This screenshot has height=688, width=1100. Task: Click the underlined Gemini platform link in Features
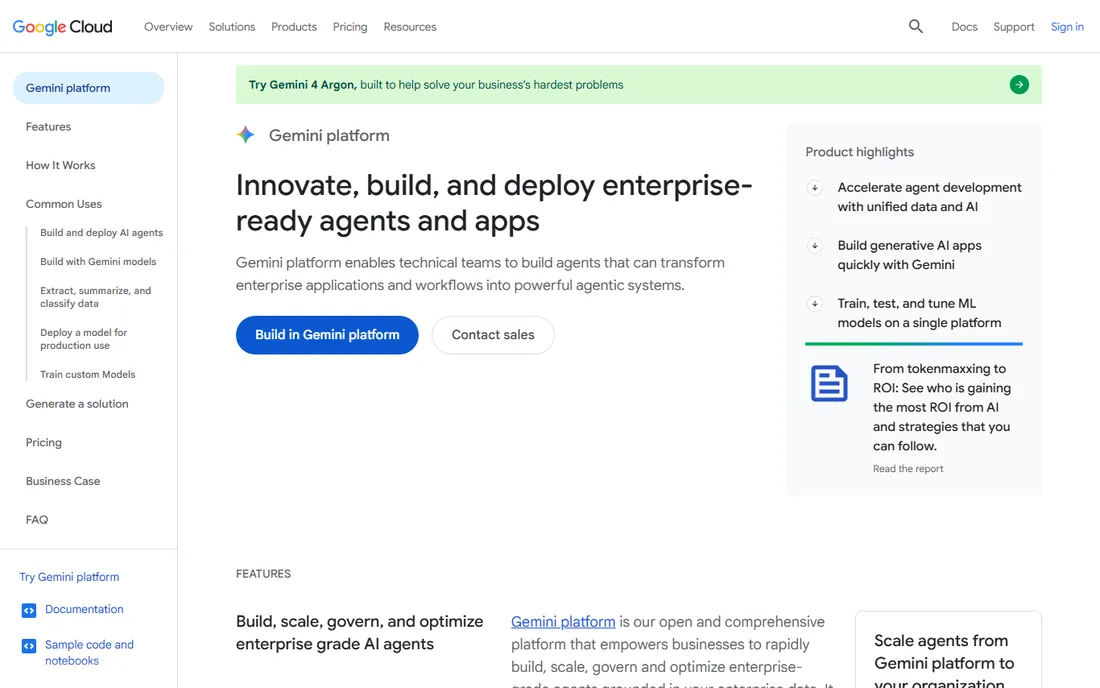click(563, 621)
